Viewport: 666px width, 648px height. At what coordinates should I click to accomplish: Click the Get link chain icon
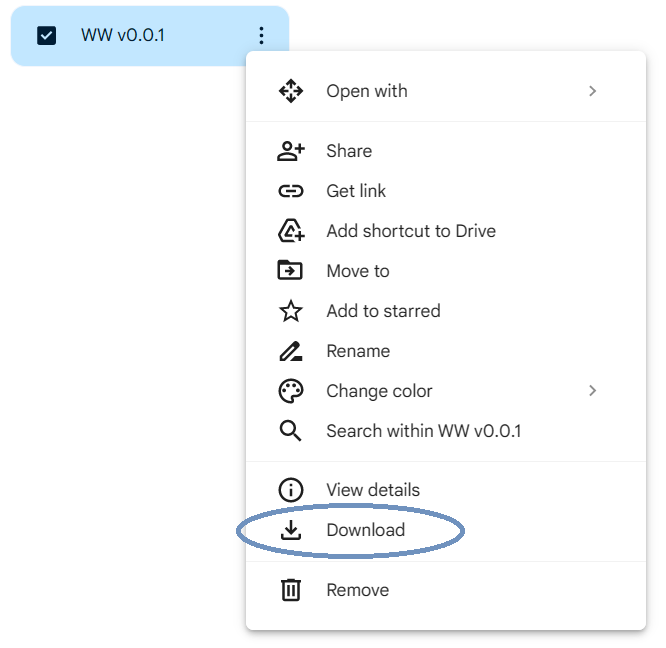point(290,191)
